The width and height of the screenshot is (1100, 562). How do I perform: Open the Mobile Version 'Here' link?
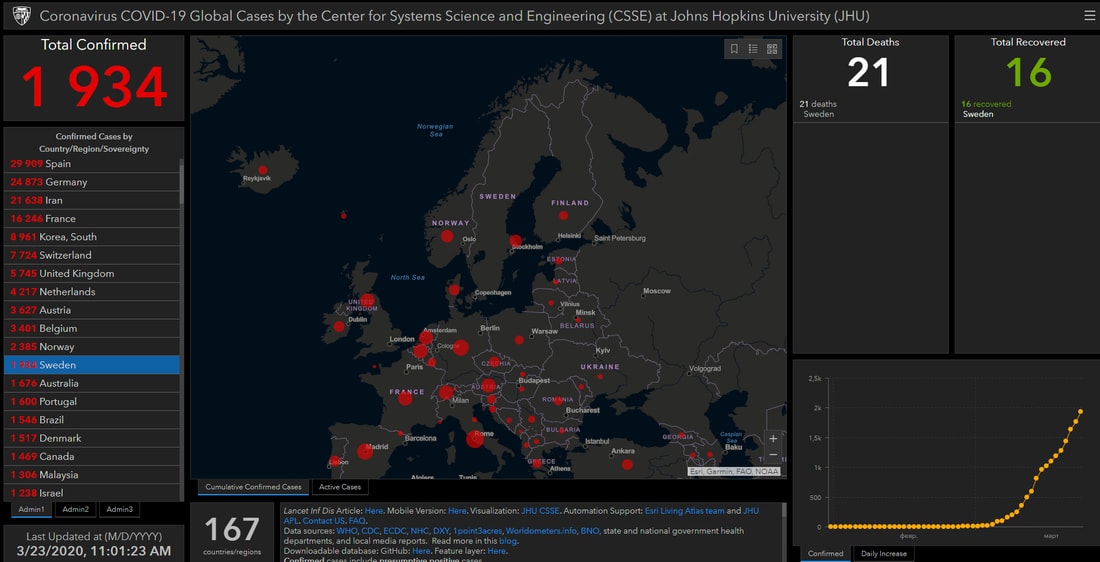pos(457,511)
